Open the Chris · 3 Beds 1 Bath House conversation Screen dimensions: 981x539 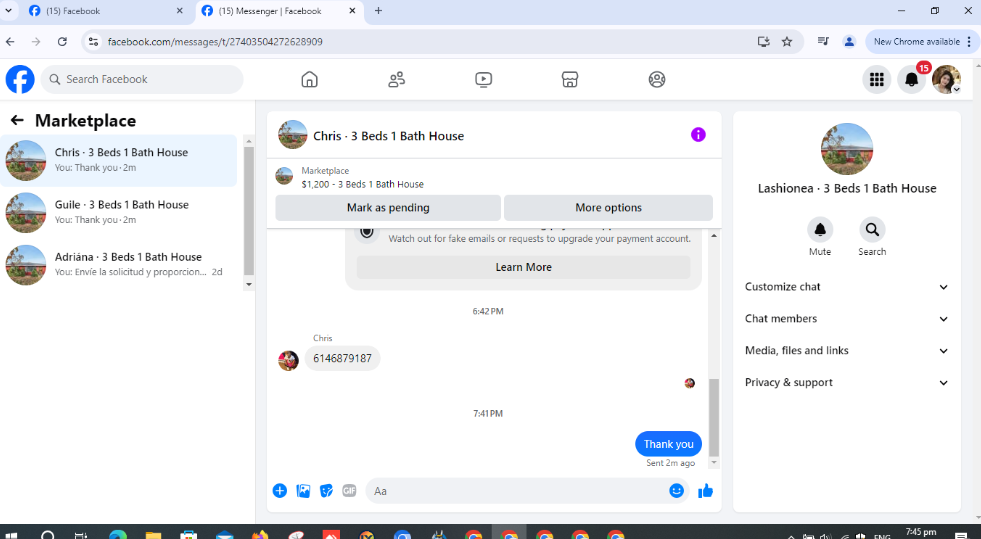pos(119,160)
